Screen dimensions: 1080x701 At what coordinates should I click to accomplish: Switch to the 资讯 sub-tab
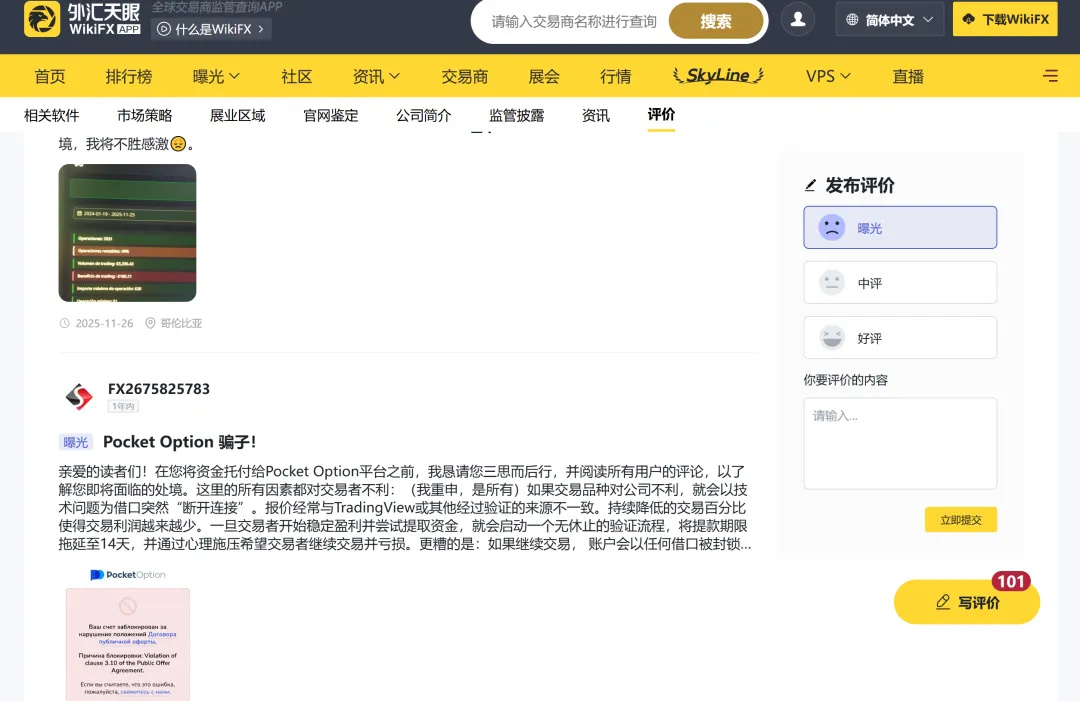click(596, 115)
